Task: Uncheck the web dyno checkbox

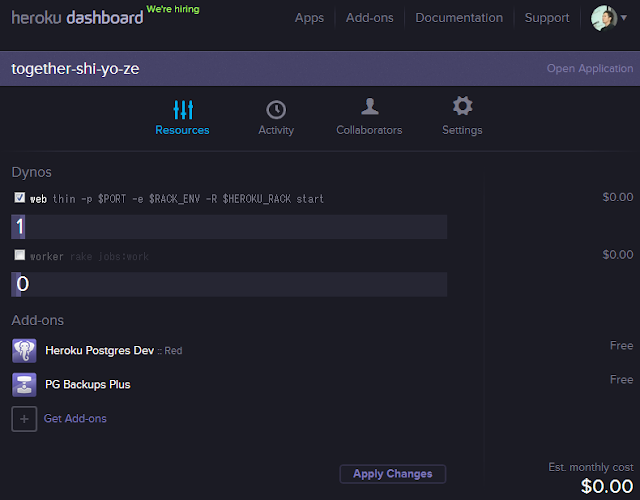Action: 20,198
